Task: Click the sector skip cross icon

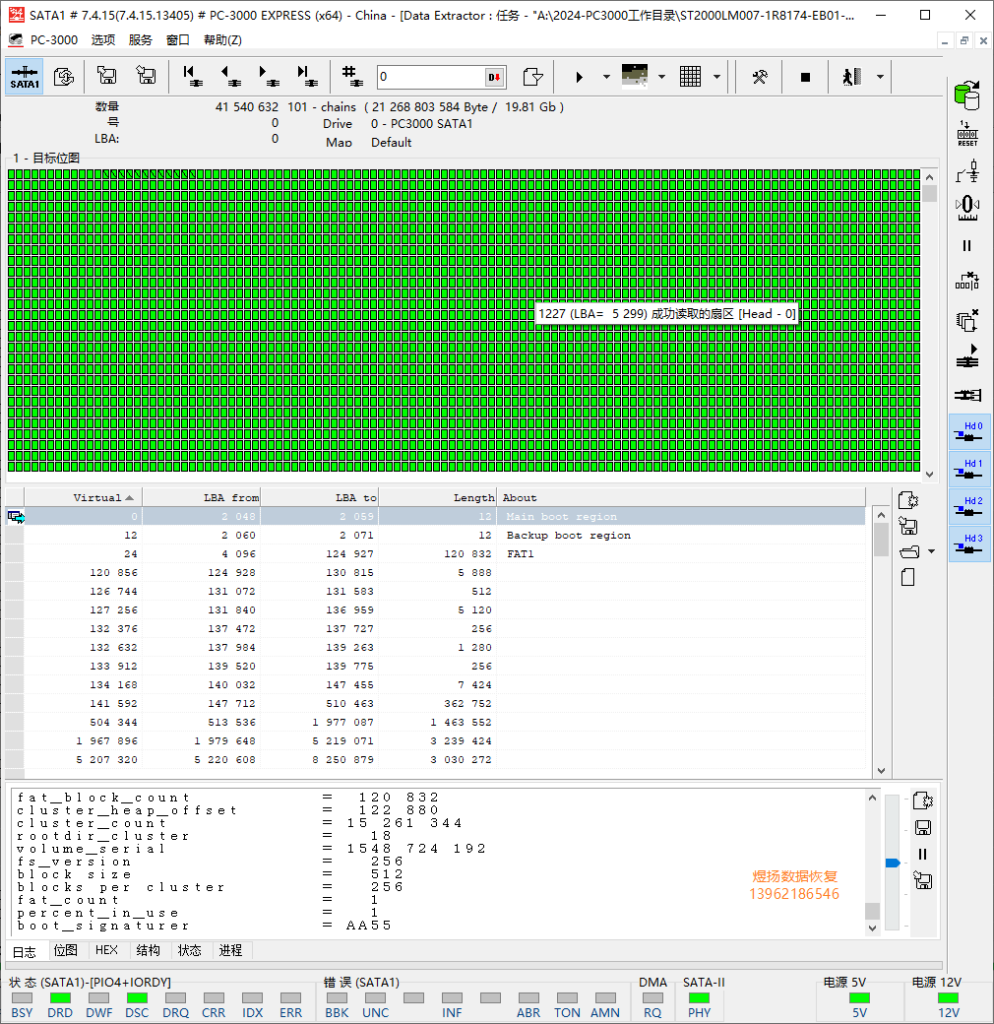Action: click(967, 281)
